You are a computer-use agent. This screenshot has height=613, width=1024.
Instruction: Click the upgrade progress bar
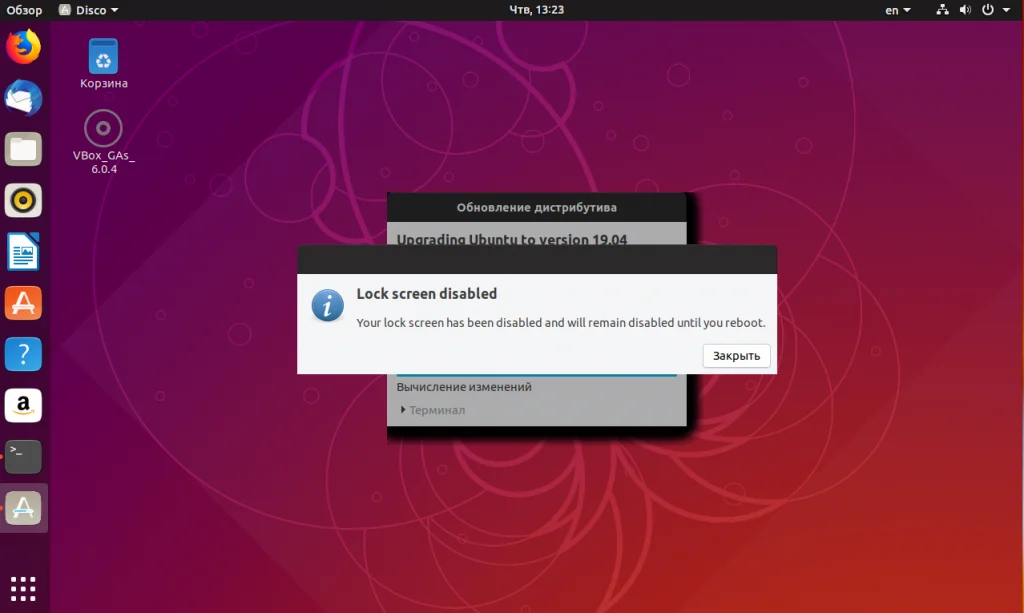tap(536, 375)
